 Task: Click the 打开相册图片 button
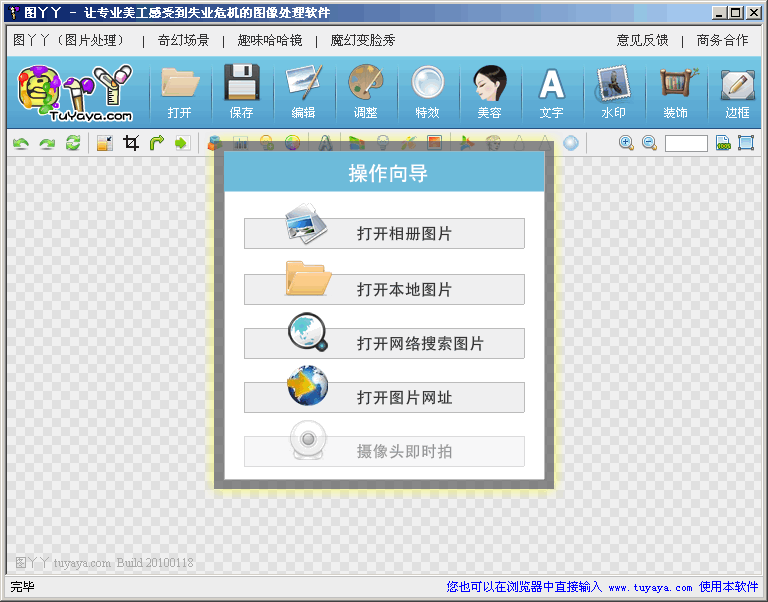coord(384,234)
